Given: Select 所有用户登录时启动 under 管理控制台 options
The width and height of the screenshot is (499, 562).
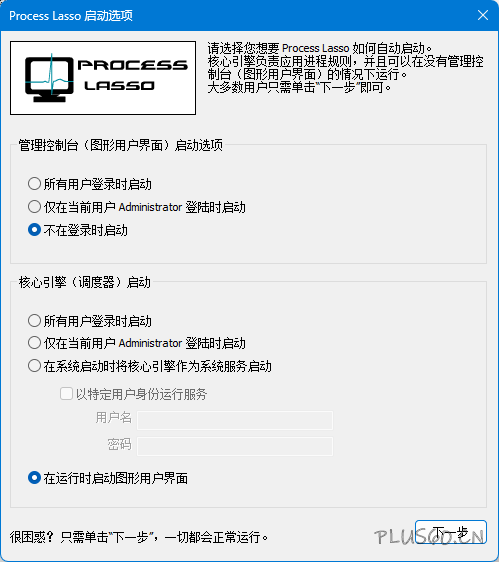Looking at the screenshot, I should 90,184.
